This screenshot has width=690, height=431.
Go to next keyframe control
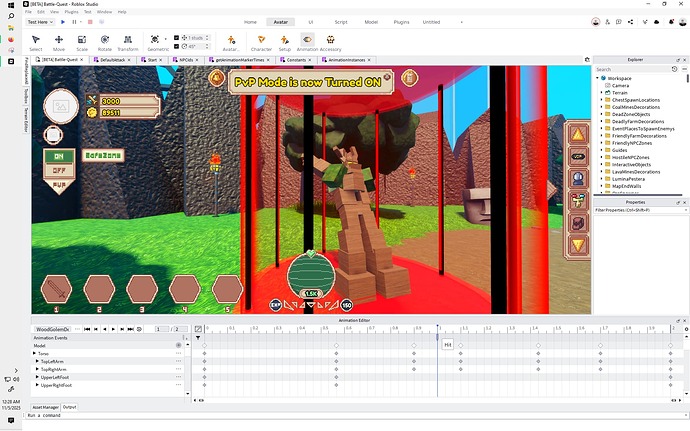(x=122, y=329)
